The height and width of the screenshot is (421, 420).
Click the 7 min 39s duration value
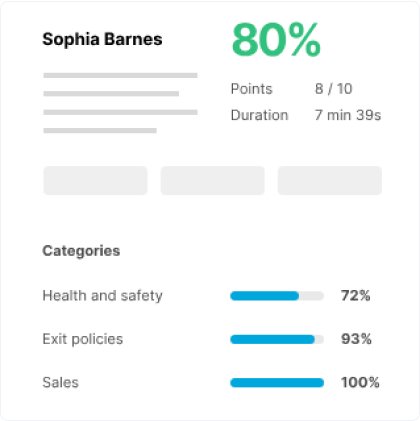[x=348, y=115]
